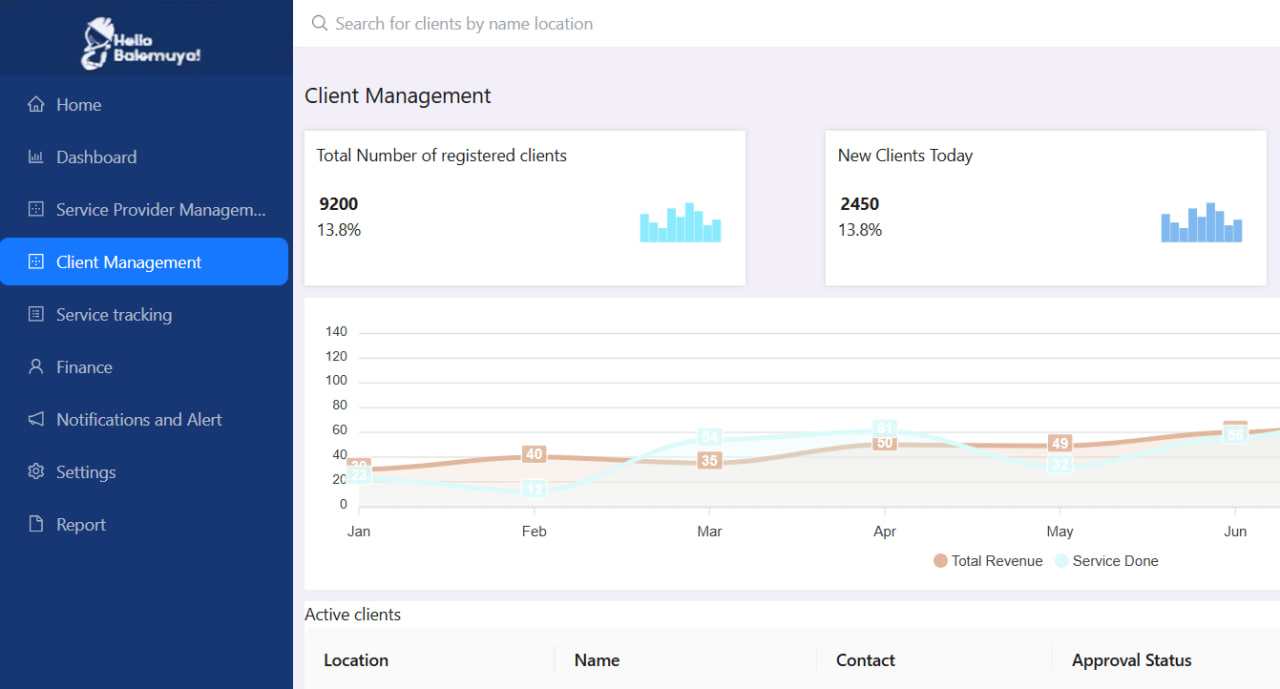Select the Total Number of registered clients card
Screen dimensions: 1280x689
[x=524, y=207]
